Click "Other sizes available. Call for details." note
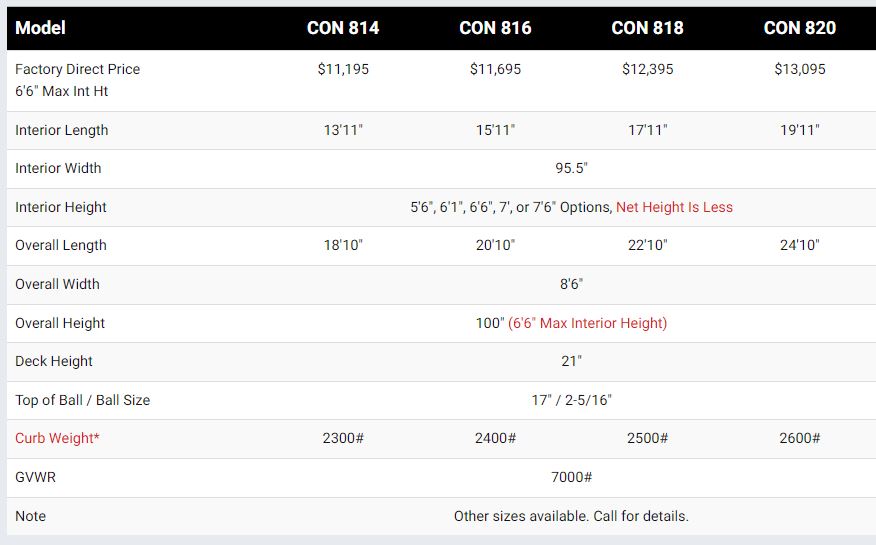The width and height of the screenshot is (876, 545). tap(571, 516)
